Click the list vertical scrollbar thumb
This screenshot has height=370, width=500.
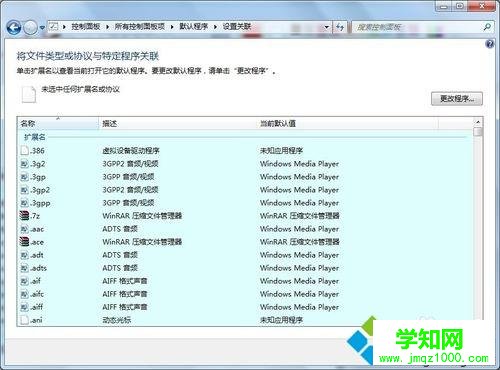478,131
